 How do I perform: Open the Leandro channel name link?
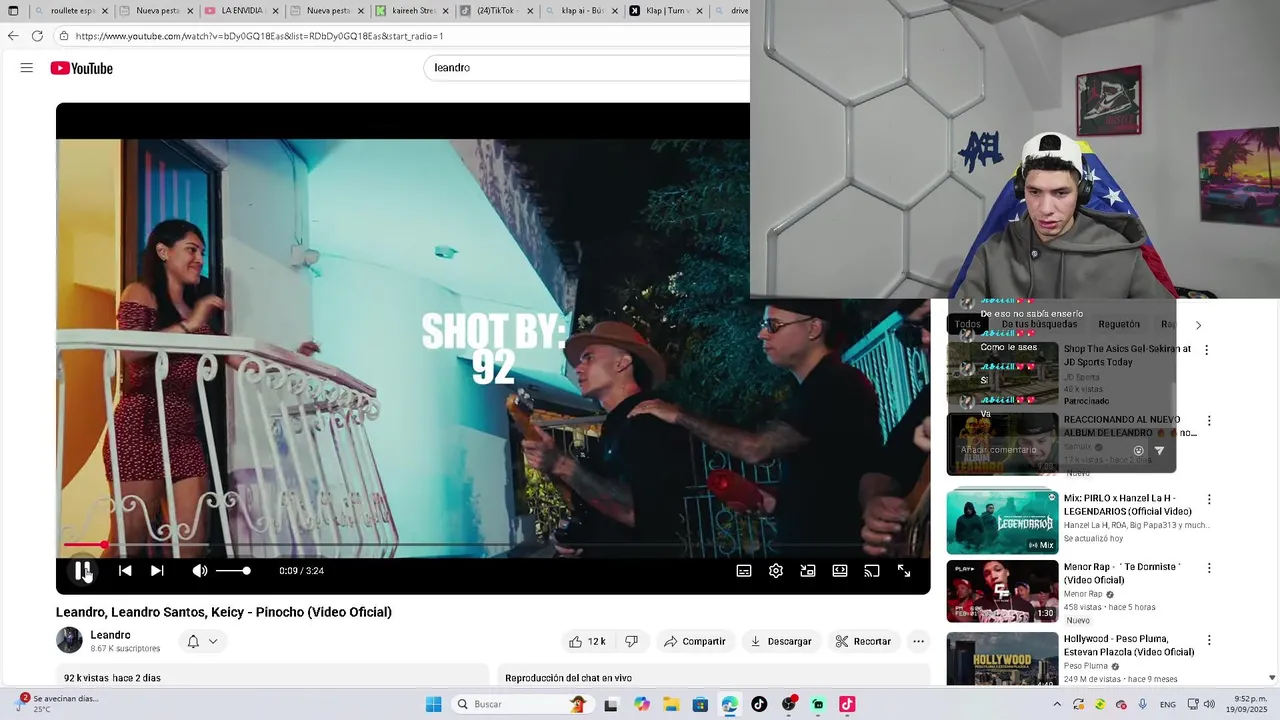(x=110, y=635)
